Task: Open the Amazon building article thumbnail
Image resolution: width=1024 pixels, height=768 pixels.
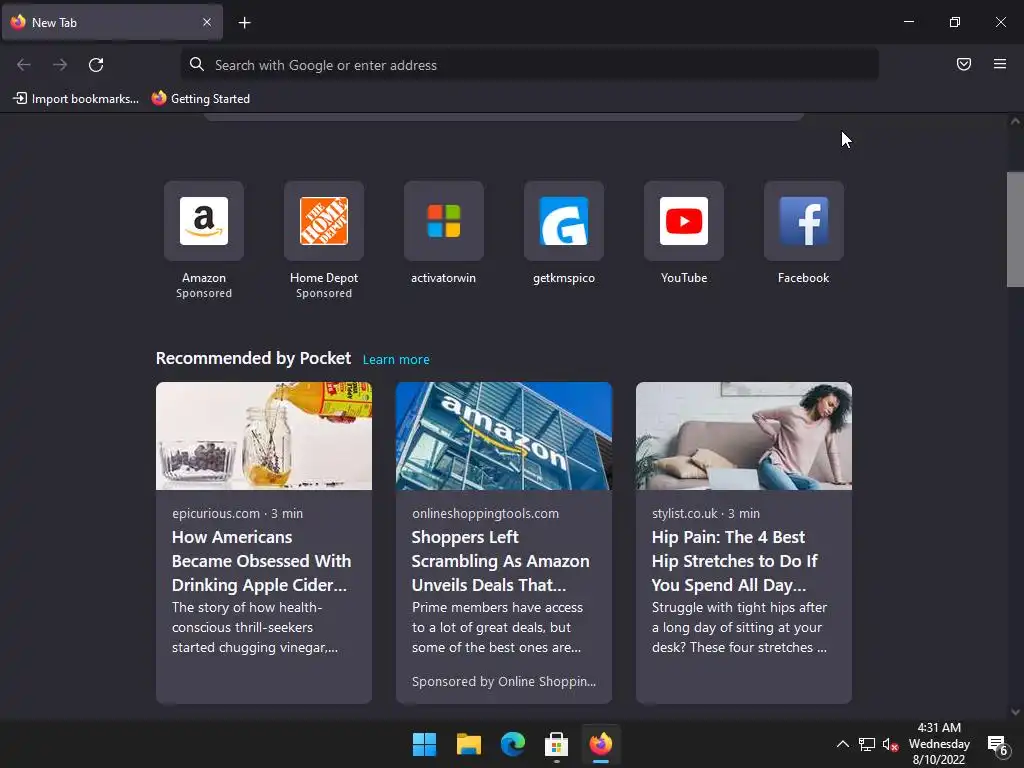Action: pos(504,436)
